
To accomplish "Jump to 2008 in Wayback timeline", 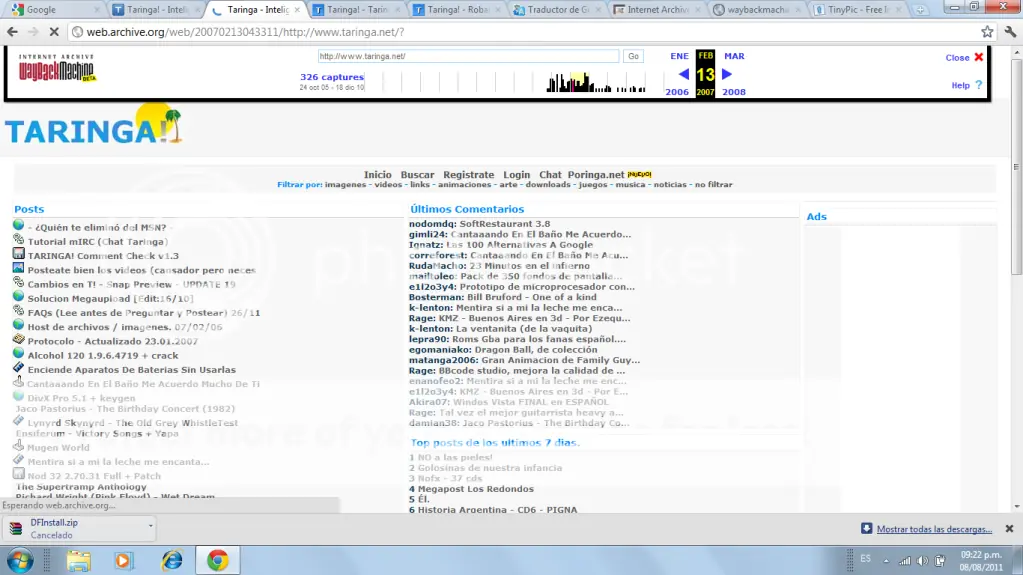I will pyautogui.click(x=734, y=92).
